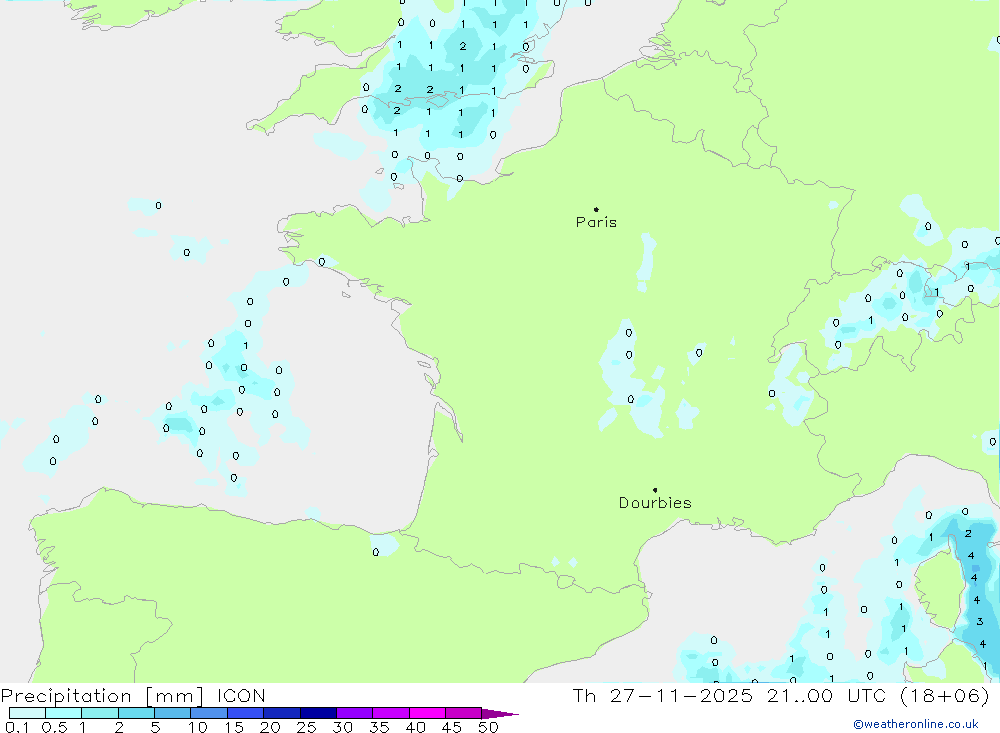1000x733 pixels.
Task: Select the black dot marker above Dourbies
Action: [655, 490]
